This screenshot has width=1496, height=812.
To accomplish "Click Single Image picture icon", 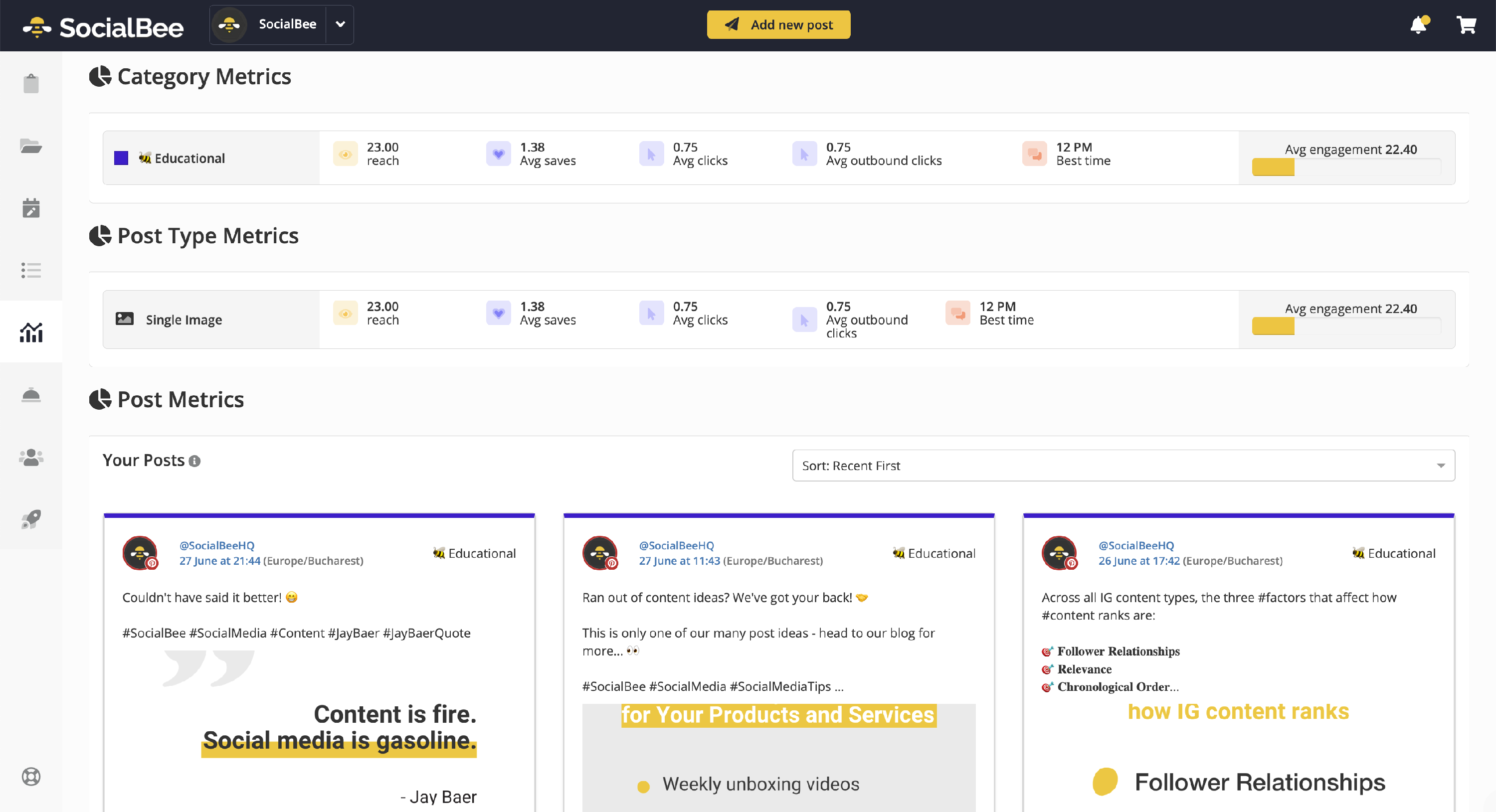I will pos(124,319).
